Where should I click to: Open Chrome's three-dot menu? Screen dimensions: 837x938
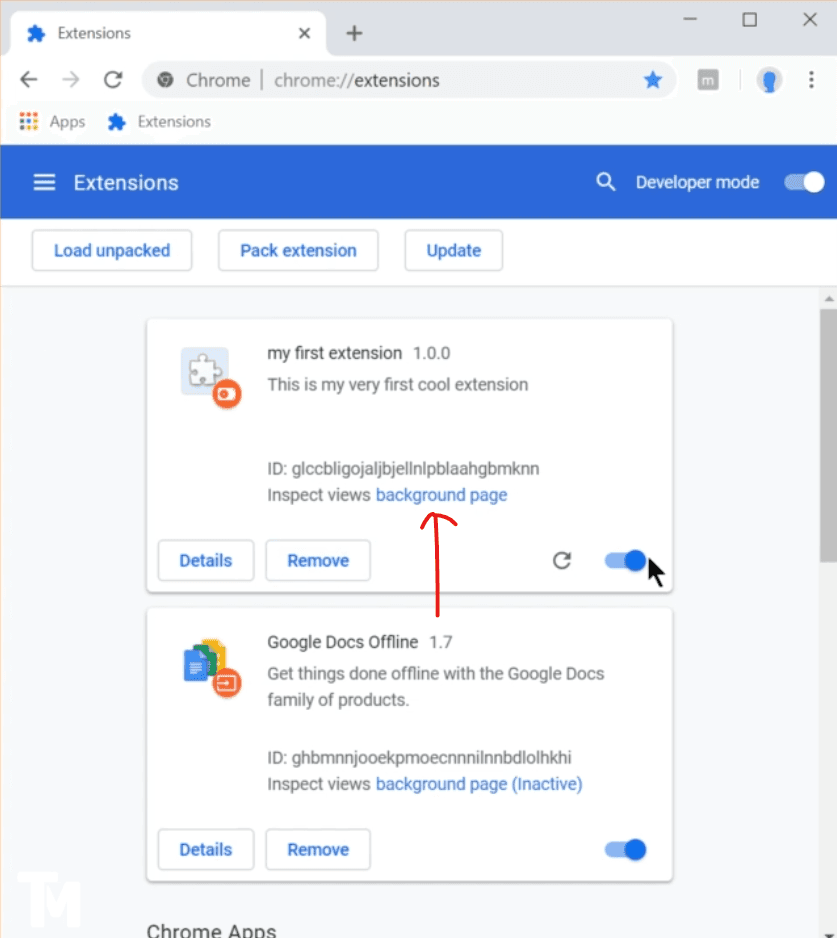coord(811,80)
